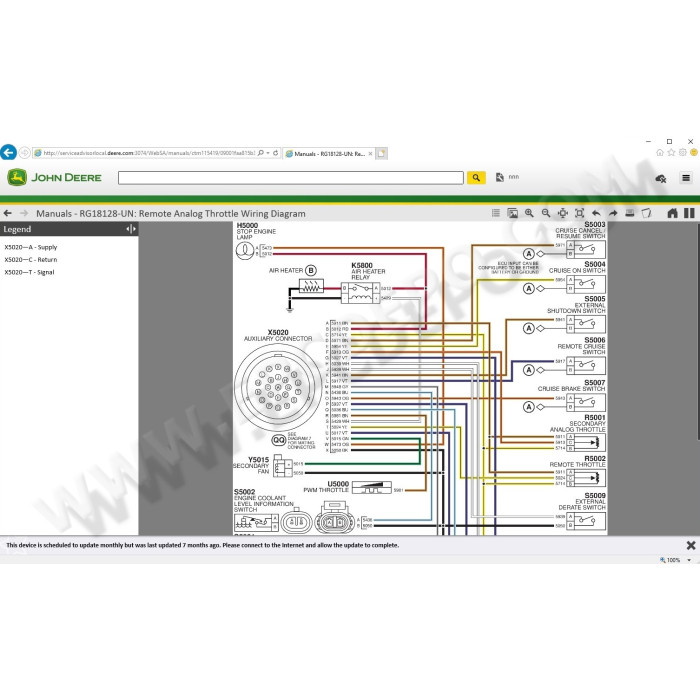Collapse the Legend panel with splitter arrows

click(x=131, y=229)
